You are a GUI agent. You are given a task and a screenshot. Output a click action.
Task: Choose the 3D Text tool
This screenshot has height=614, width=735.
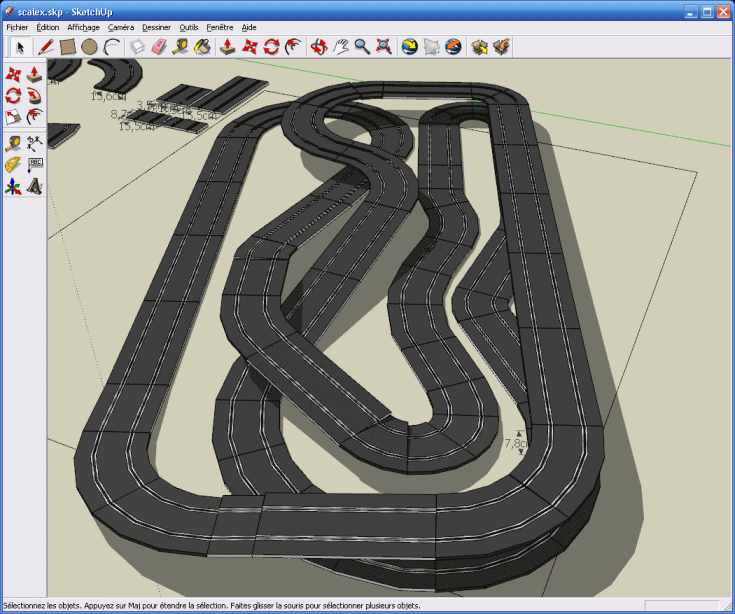[x=35, y=186]
